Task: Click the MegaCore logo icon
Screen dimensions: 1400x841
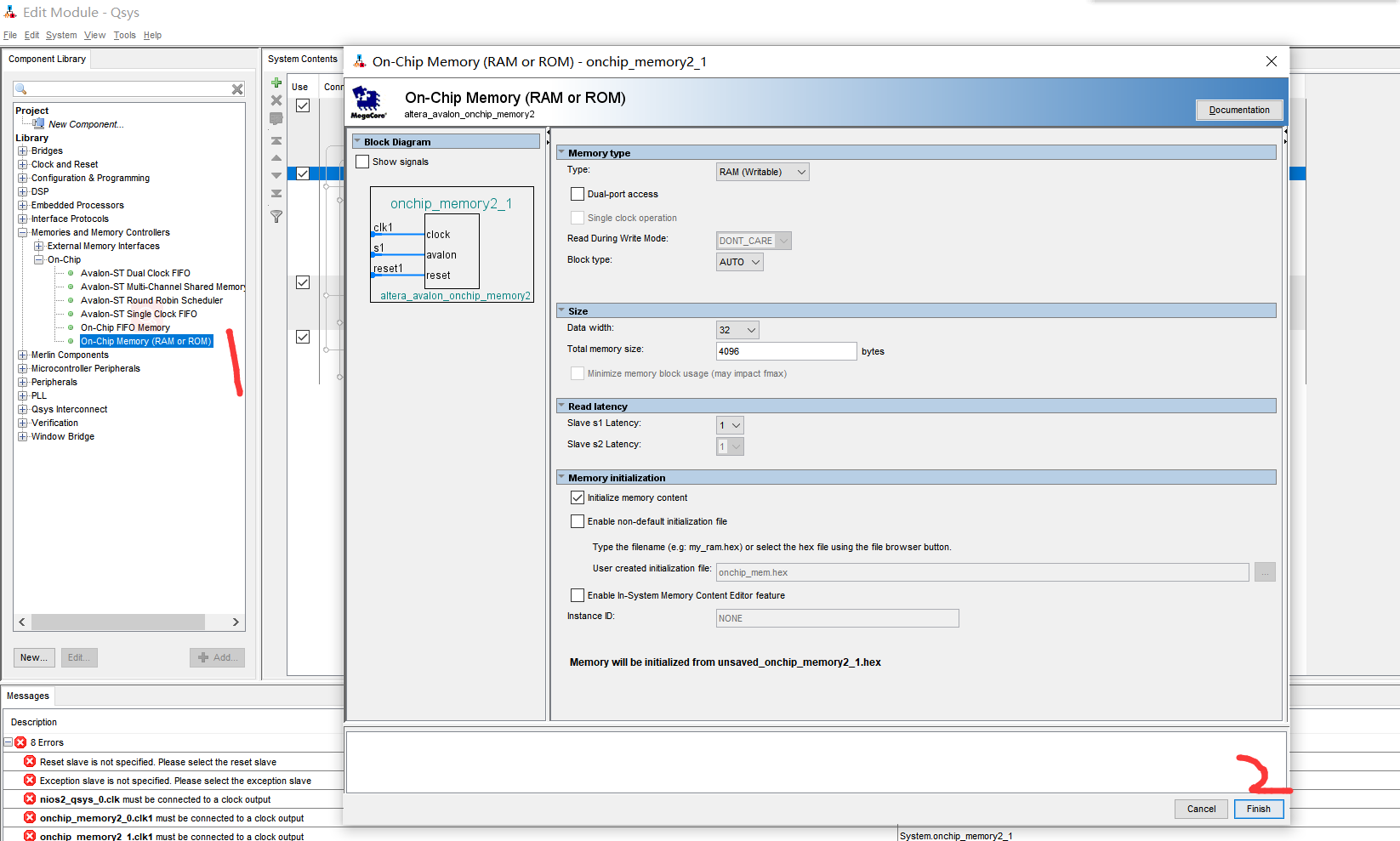Action: coord(368,102)
